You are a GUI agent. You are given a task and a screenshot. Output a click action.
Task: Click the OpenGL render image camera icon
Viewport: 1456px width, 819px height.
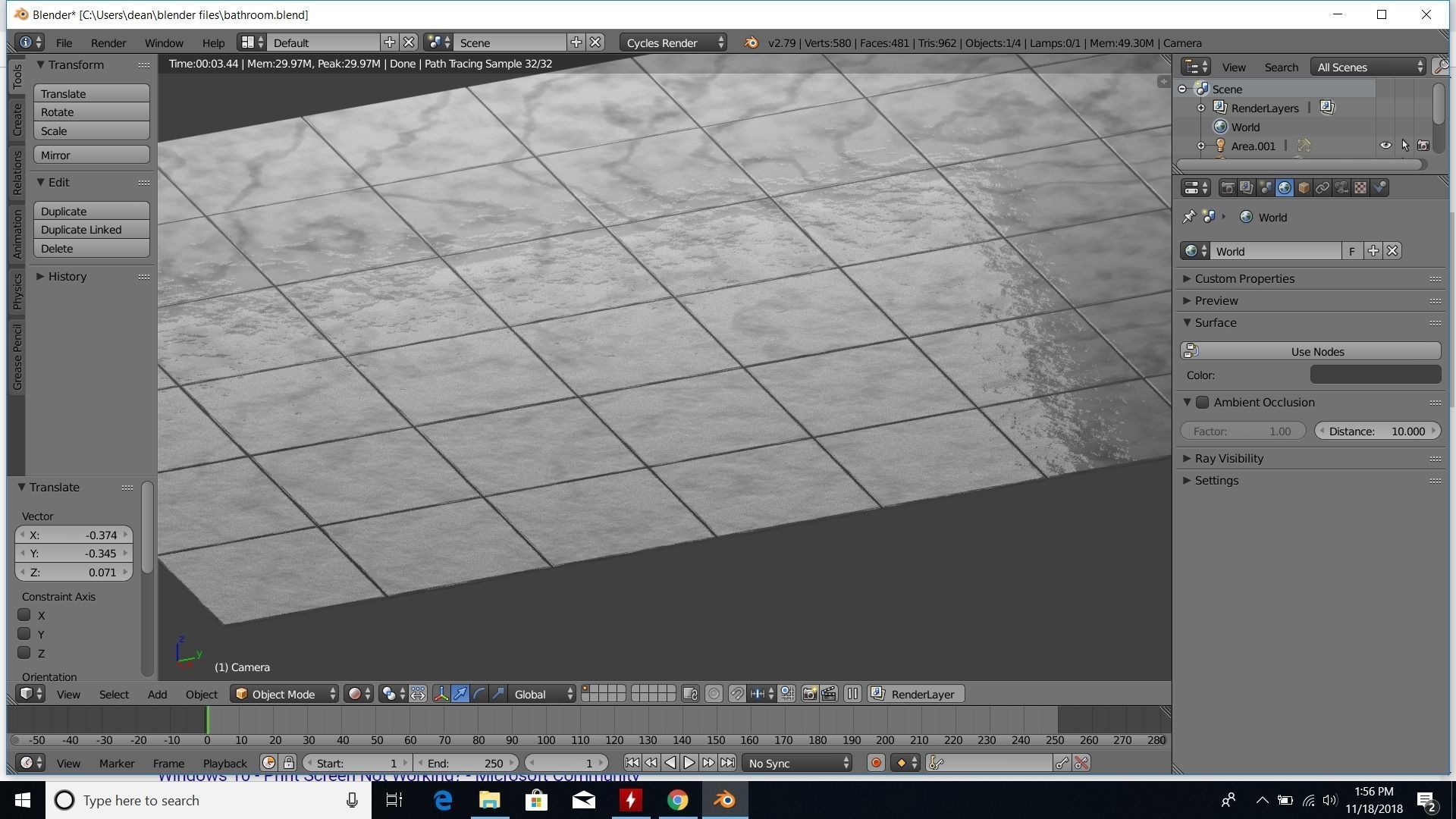[809, 694]
